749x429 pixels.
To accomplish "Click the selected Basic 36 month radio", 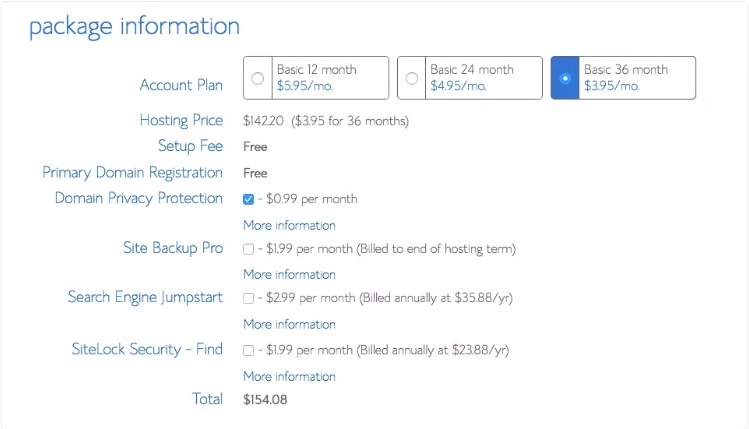I will click(x=565, y=78).
